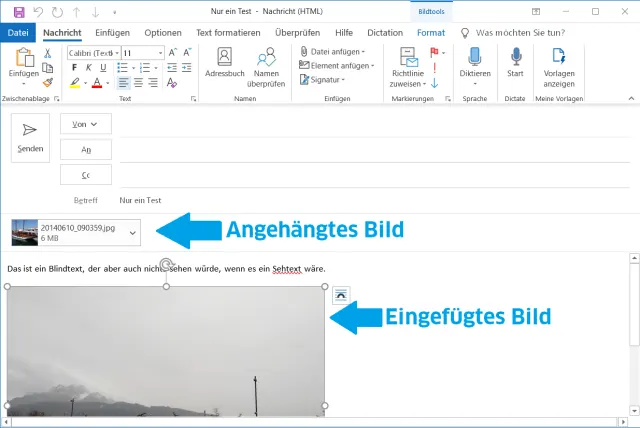Decrease the font size
640x428 pixels.
point(187,53)
